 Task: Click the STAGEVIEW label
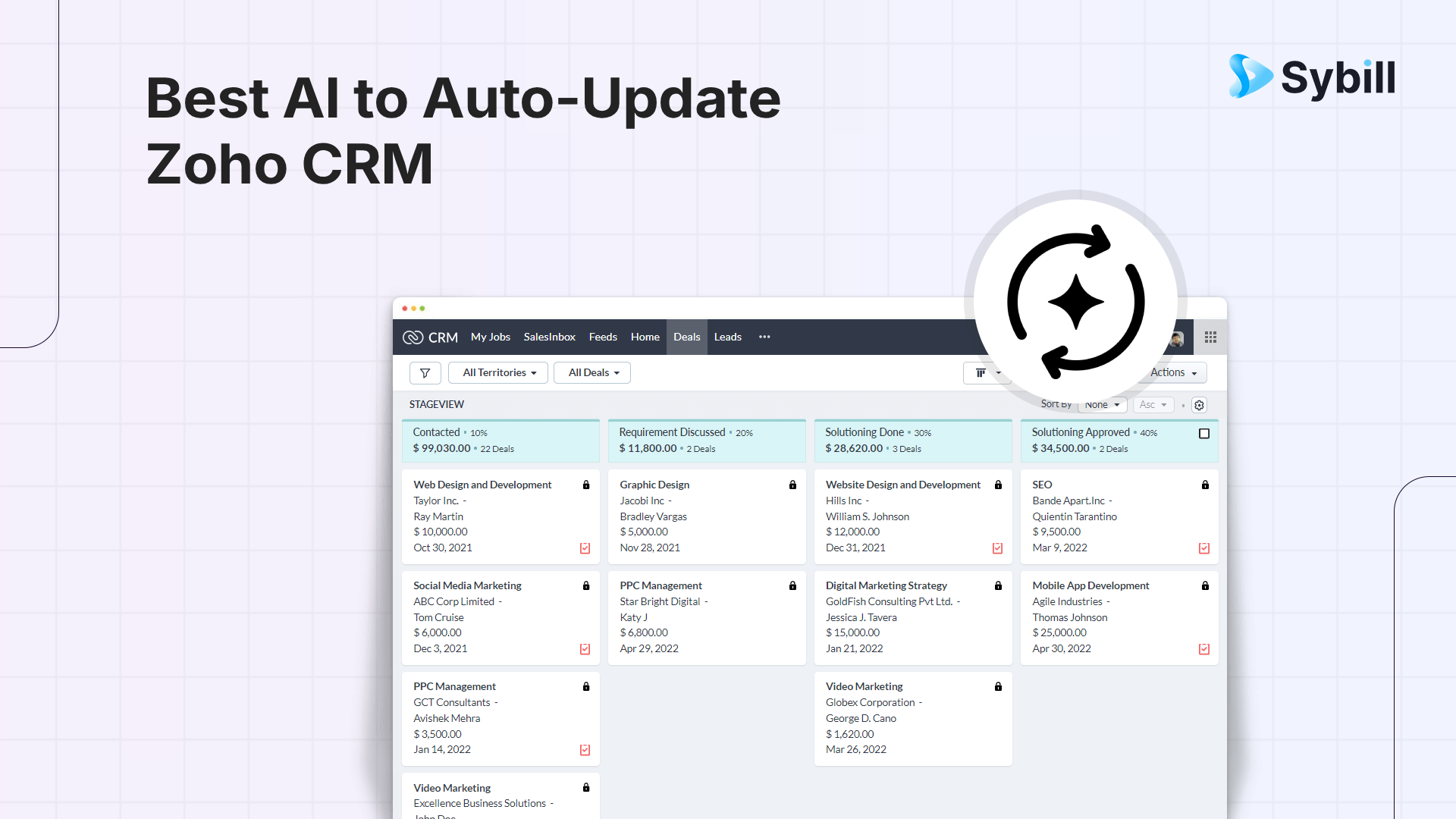(437, 405)
